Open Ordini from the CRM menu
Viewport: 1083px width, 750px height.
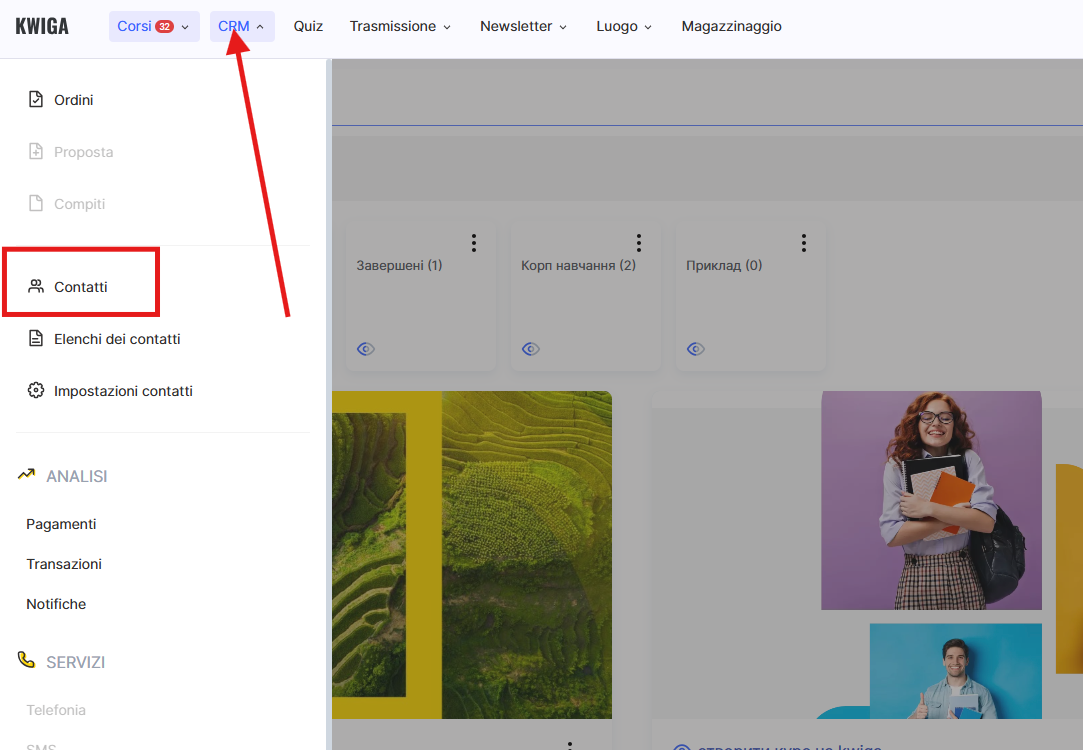pos(73,100)
